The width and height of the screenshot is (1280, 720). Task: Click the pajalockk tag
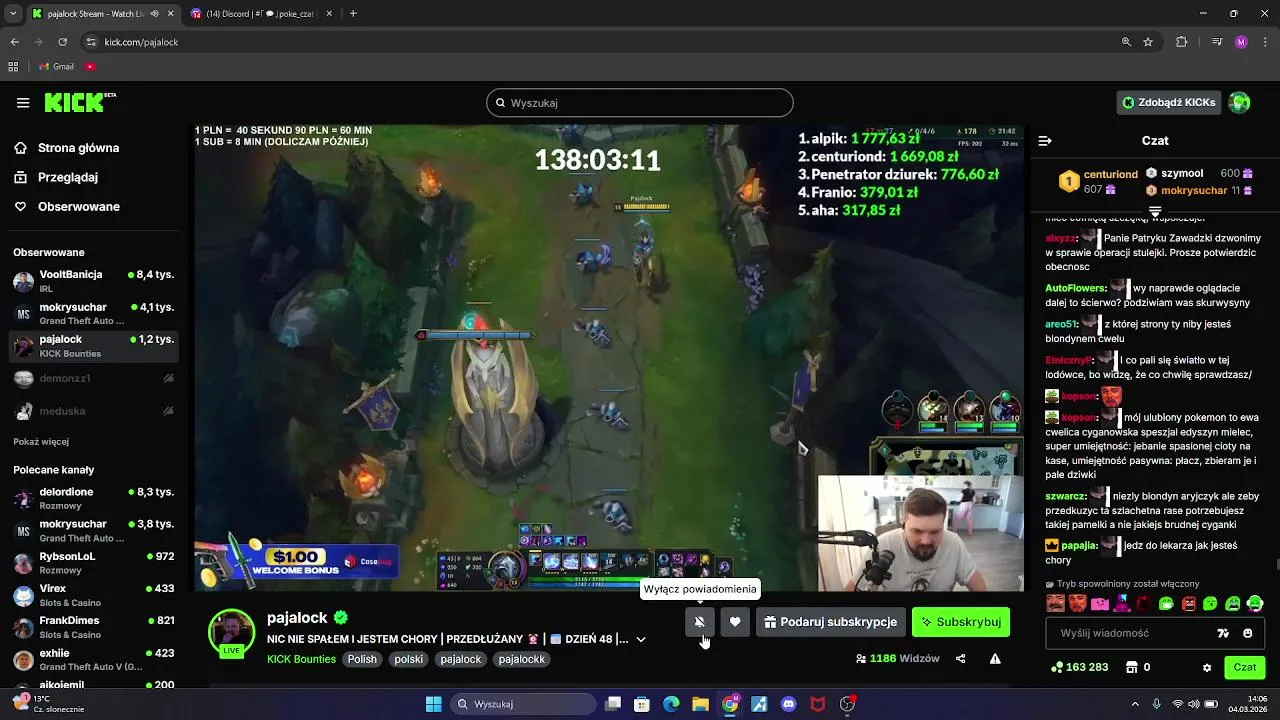[522, 660]
